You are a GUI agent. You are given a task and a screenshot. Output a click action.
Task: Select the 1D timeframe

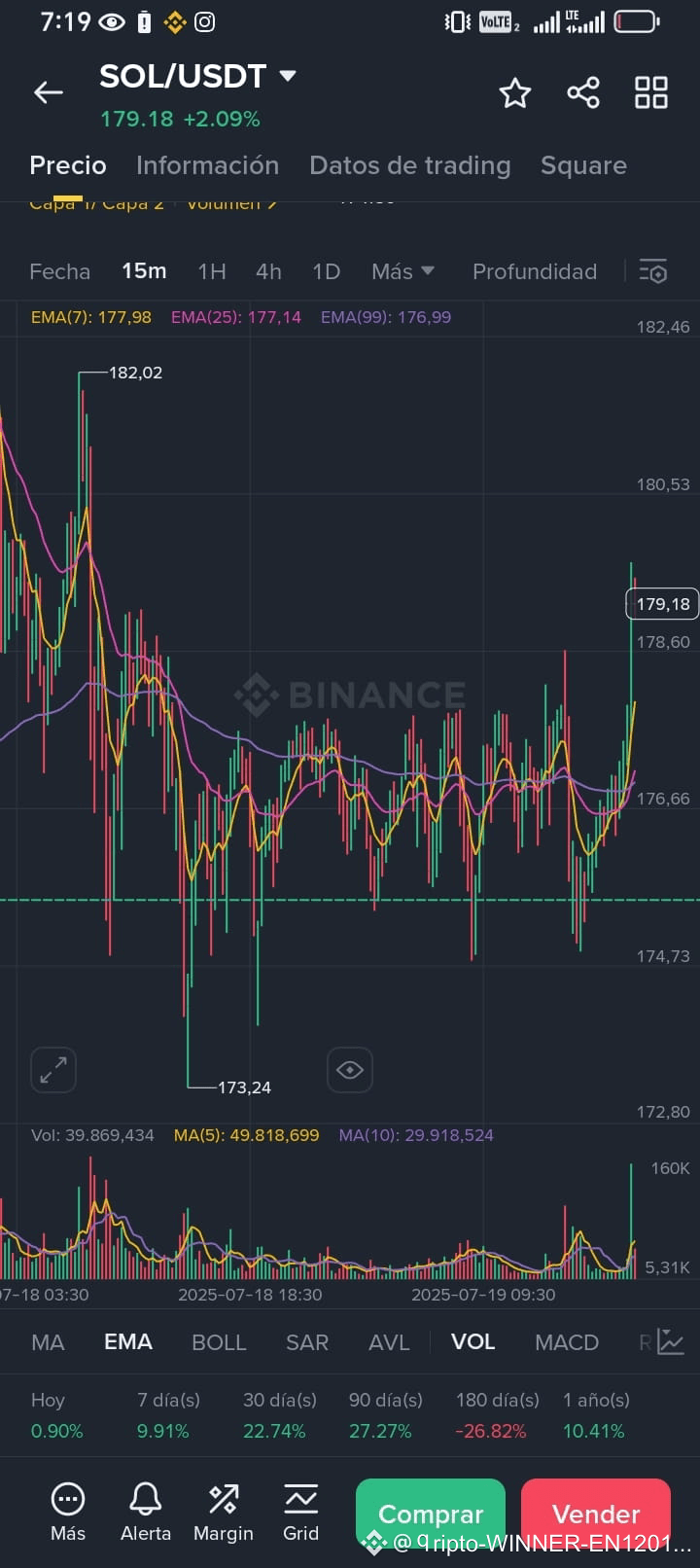326,271
